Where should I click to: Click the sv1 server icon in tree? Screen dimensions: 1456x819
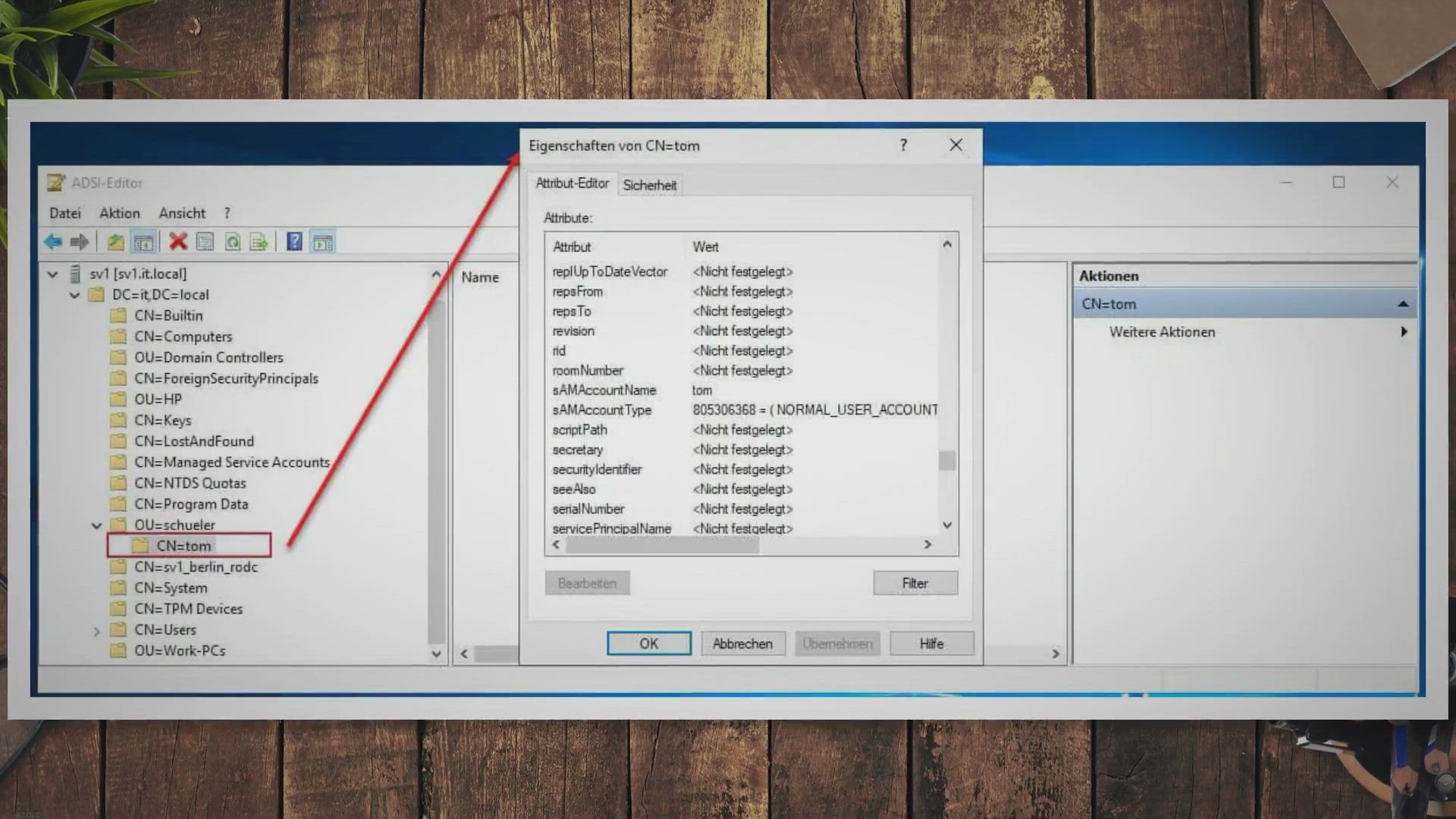tap(75, 274)
